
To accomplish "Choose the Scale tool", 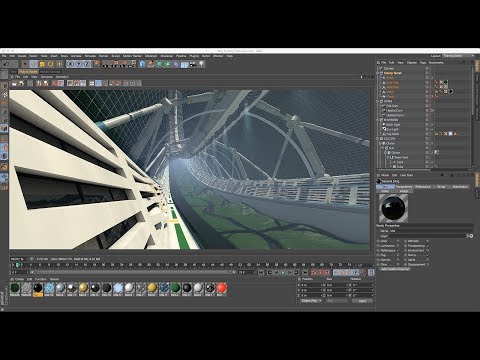I will click(x=42, y=64).
